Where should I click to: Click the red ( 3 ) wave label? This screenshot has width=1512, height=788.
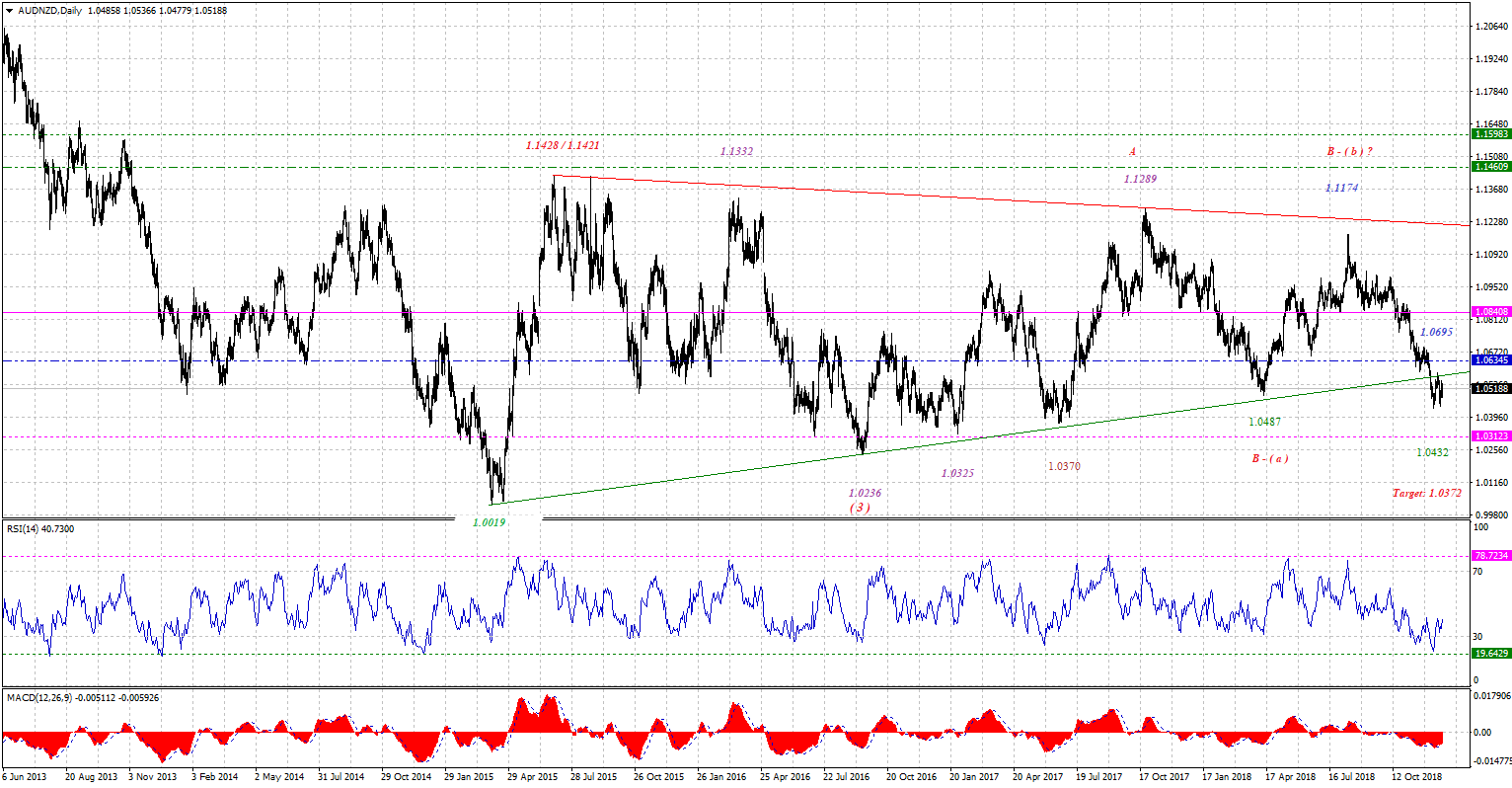point(861,507)
